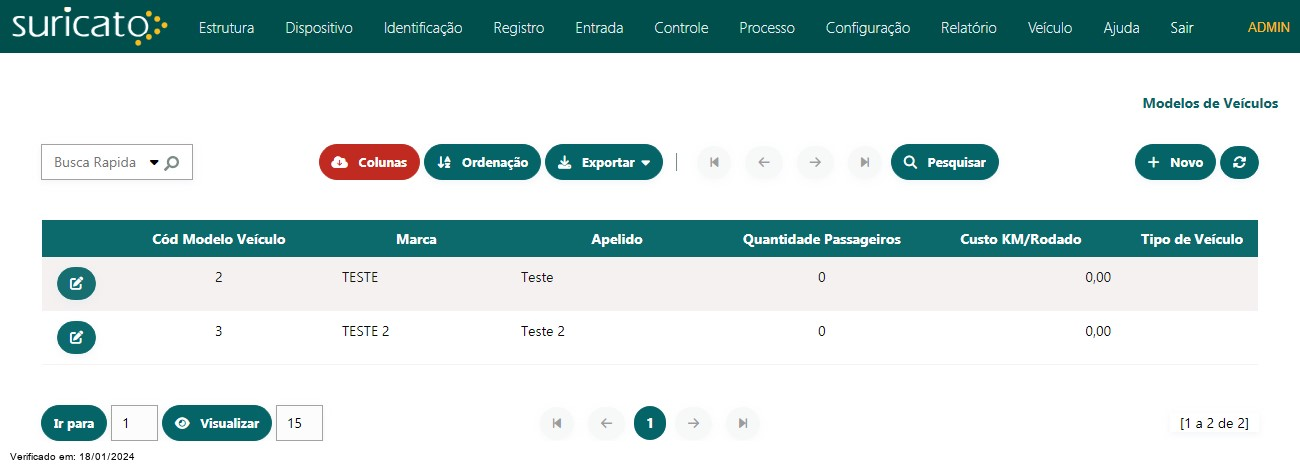Expand the Exportar dropdown
The height and width of the screenshot is (471, 1300).
coord(604,162)
